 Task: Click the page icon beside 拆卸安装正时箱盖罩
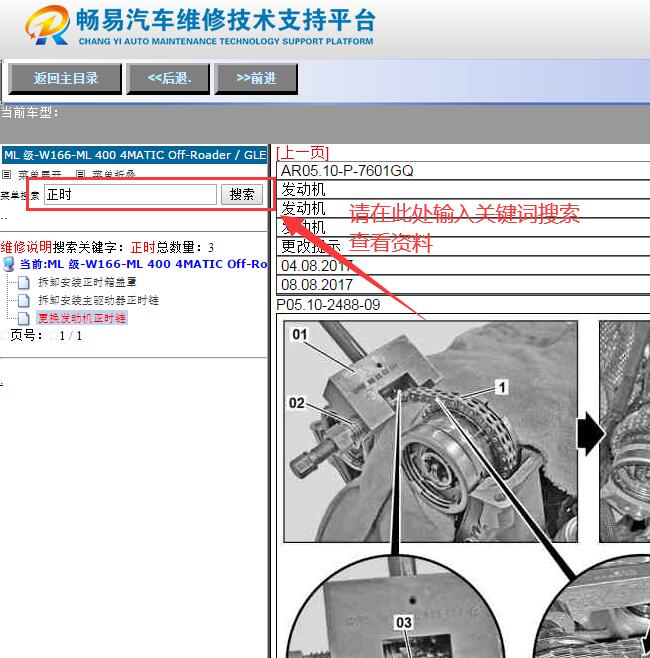point(24,283)
